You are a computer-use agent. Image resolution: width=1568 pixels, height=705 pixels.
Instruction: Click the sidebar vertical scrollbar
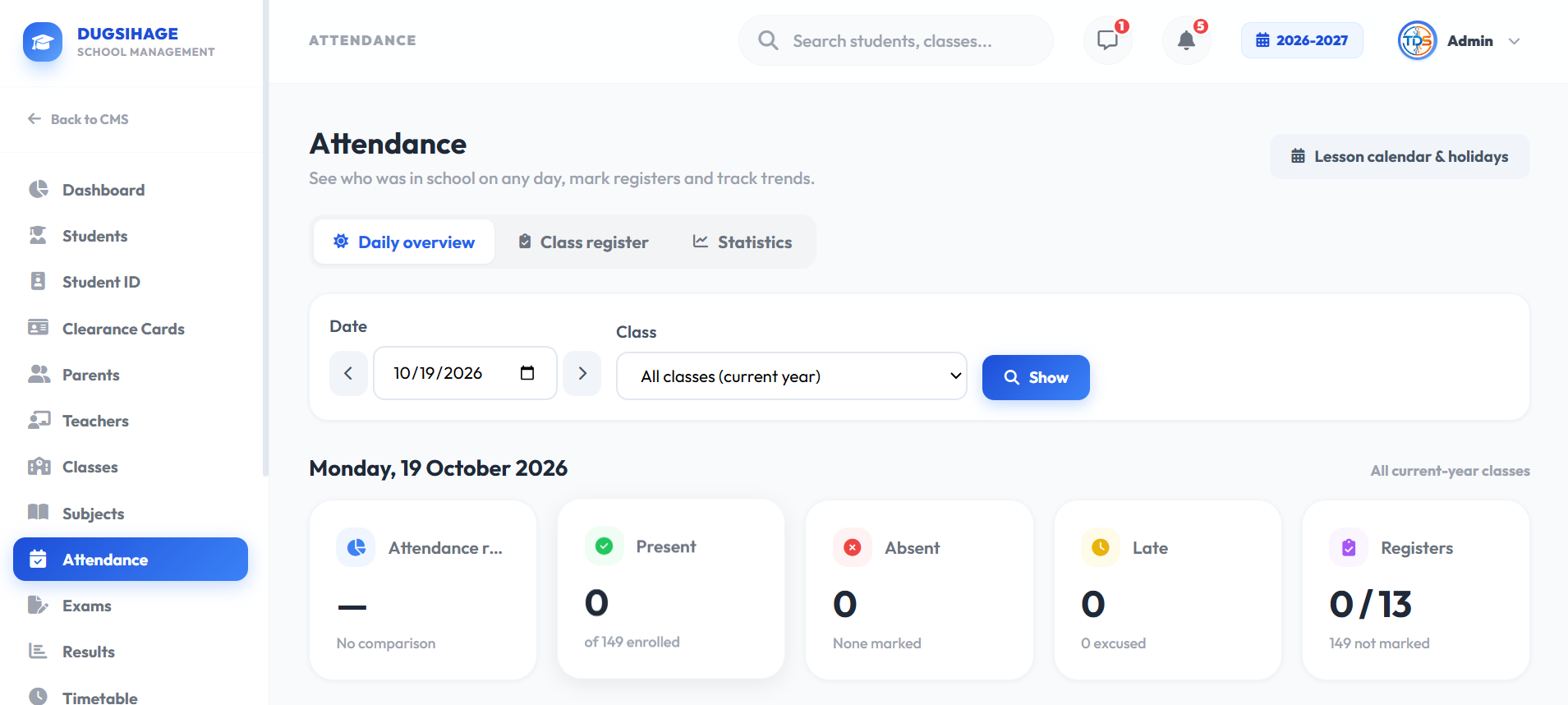(265, 238)
